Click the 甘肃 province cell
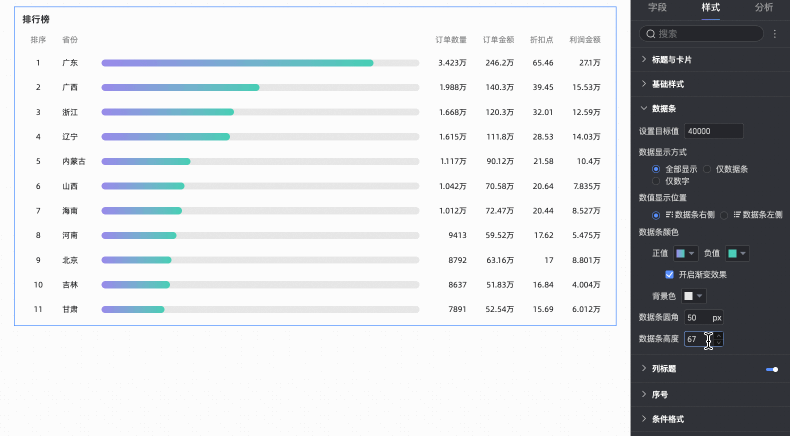This screenshot has width=790, height=436. pyautogui.click(x=70, y=309)
